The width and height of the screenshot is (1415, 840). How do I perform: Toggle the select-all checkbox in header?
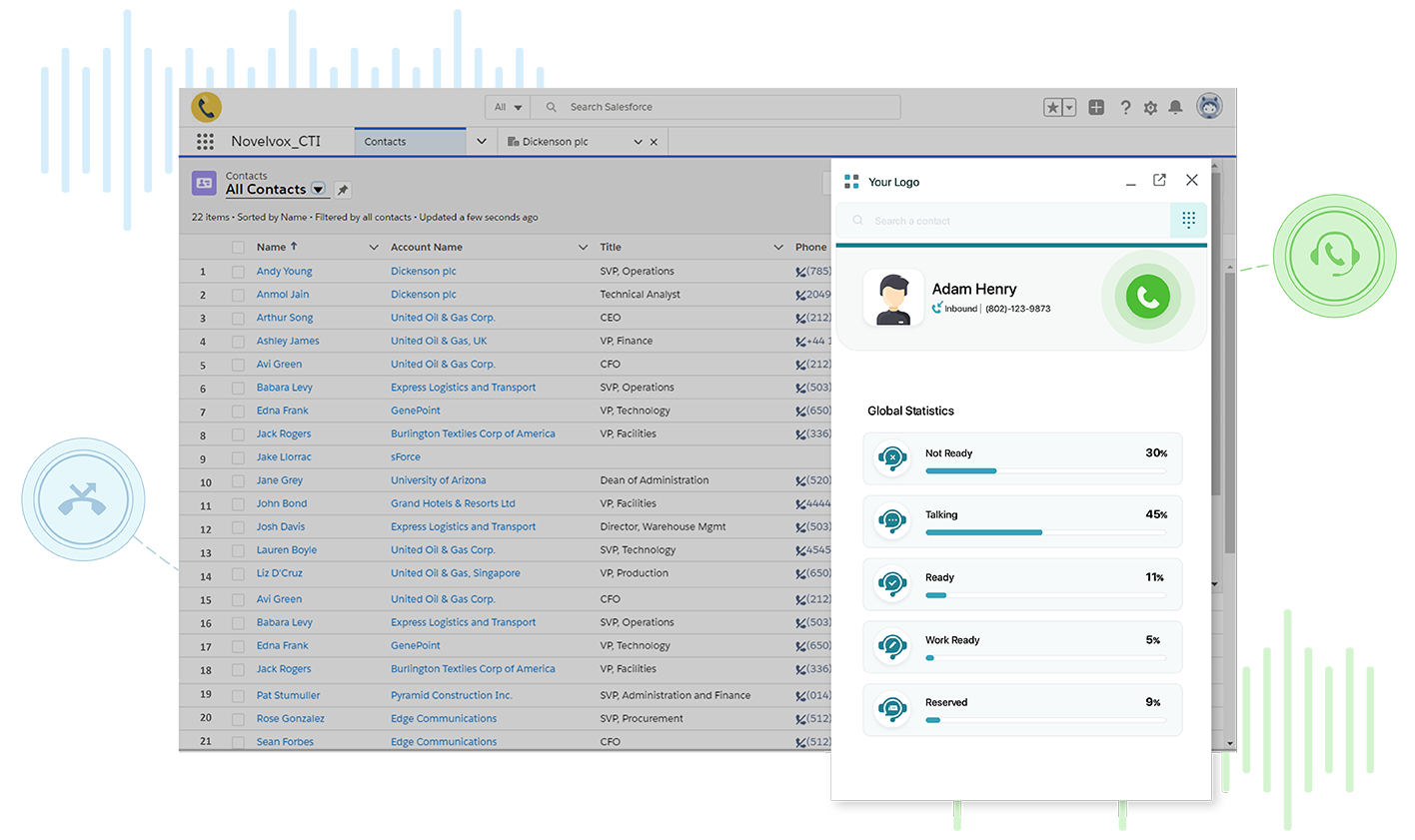point(238,248)
